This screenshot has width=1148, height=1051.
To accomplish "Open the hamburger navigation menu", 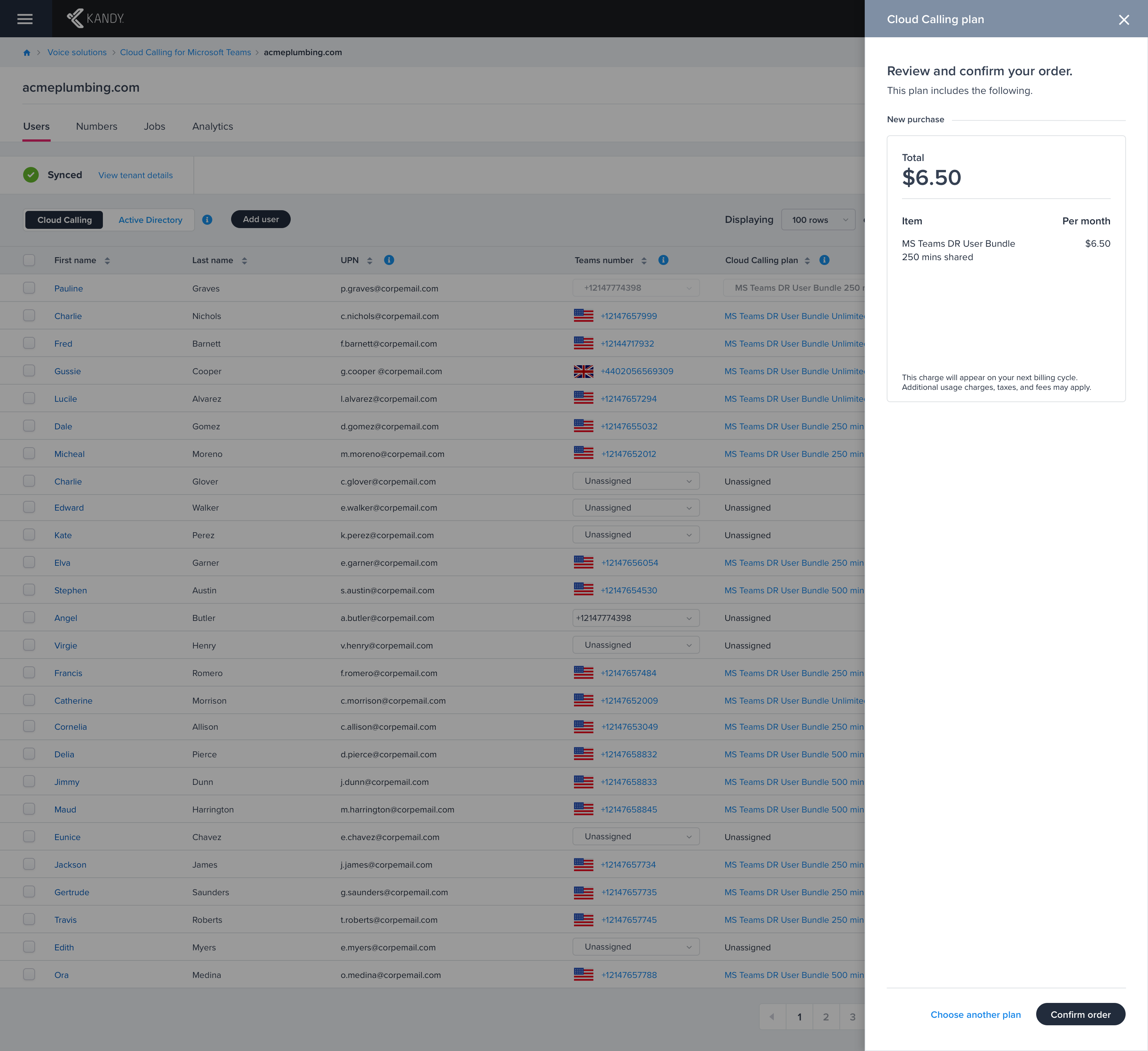I will tap(25, 19).
